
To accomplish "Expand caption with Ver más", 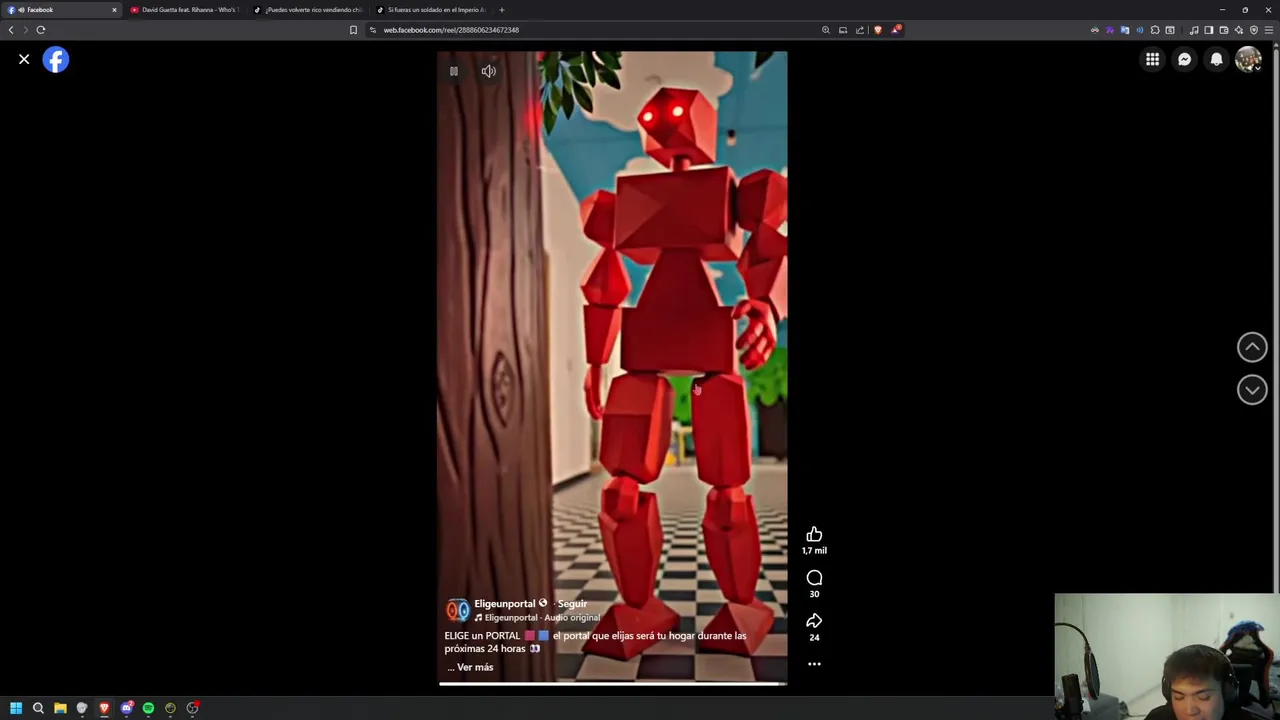I will point(475,667).
